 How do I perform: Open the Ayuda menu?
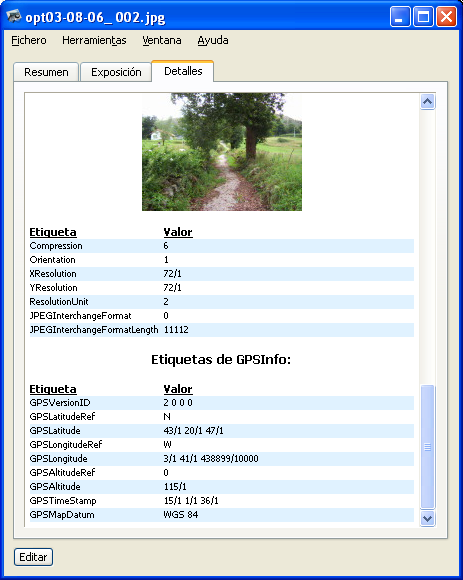click(213, 40)
